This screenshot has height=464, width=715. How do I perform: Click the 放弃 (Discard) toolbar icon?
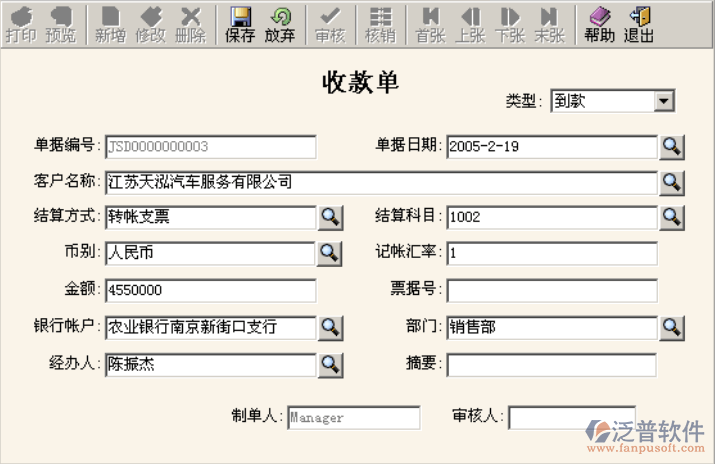click(x=280, y=25)
